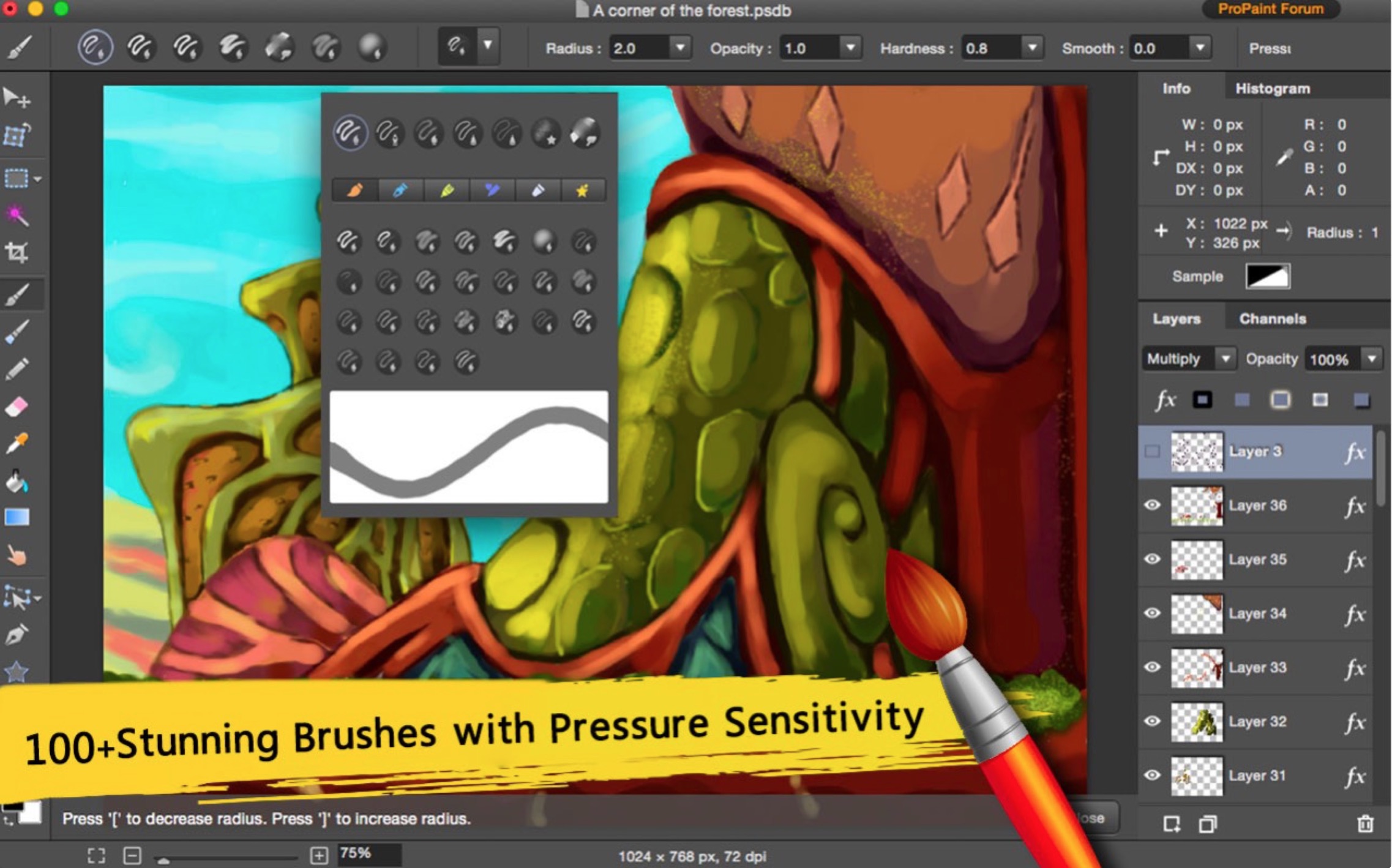Select the Eraser tool
Viewport: 1392px width, 868px height.
click(17, 406)
